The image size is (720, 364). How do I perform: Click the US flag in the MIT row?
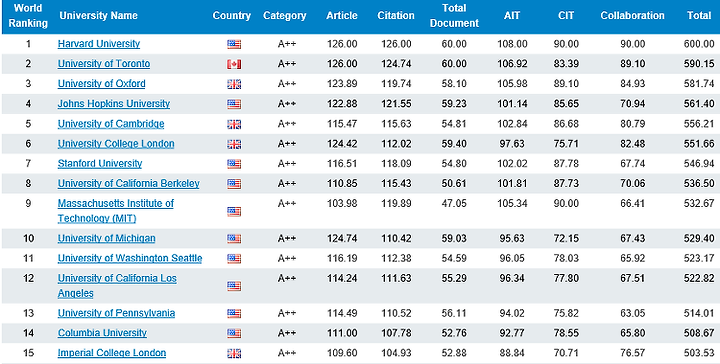[x=234, y=212]
